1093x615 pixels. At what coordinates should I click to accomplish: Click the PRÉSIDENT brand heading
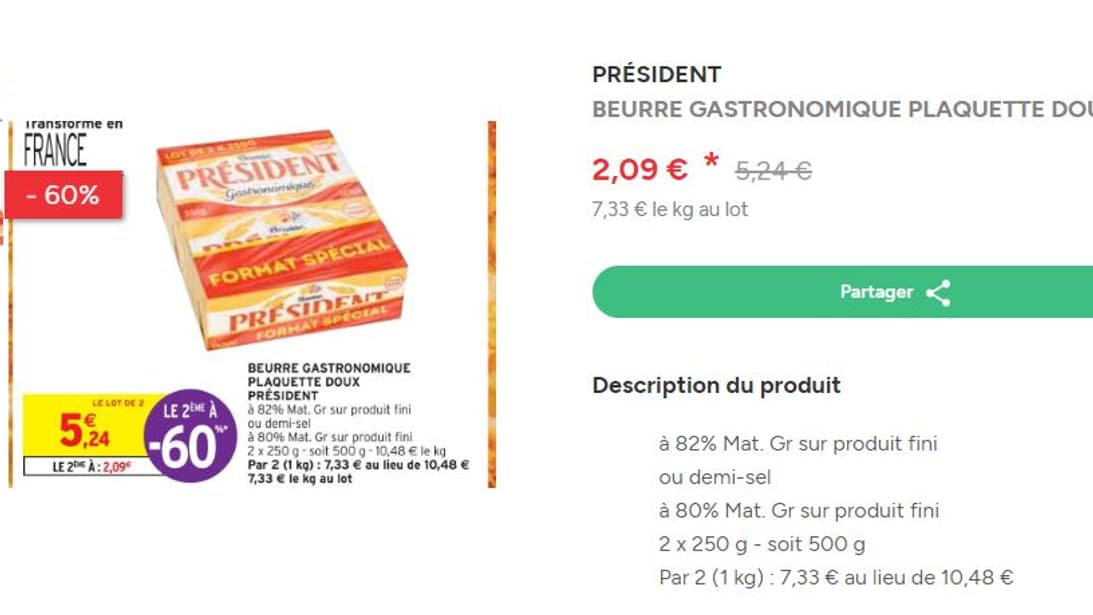[656, 75]
